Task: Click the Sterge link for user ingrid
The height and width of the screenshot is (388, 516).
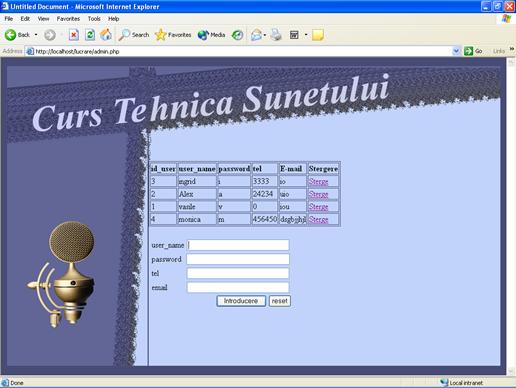Action: (318, 181)
